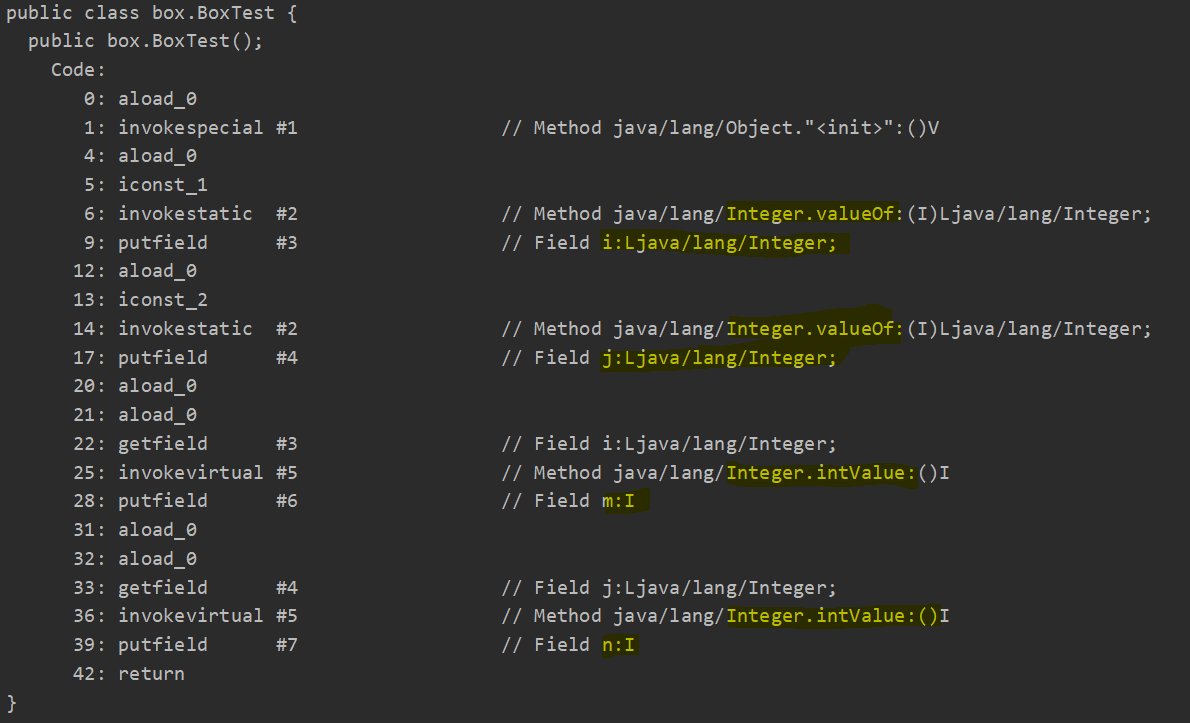The height and width of the screenshot is (723, 1190).
Task: Click the getfield instruction at offset 33
Action: [163, 588]
